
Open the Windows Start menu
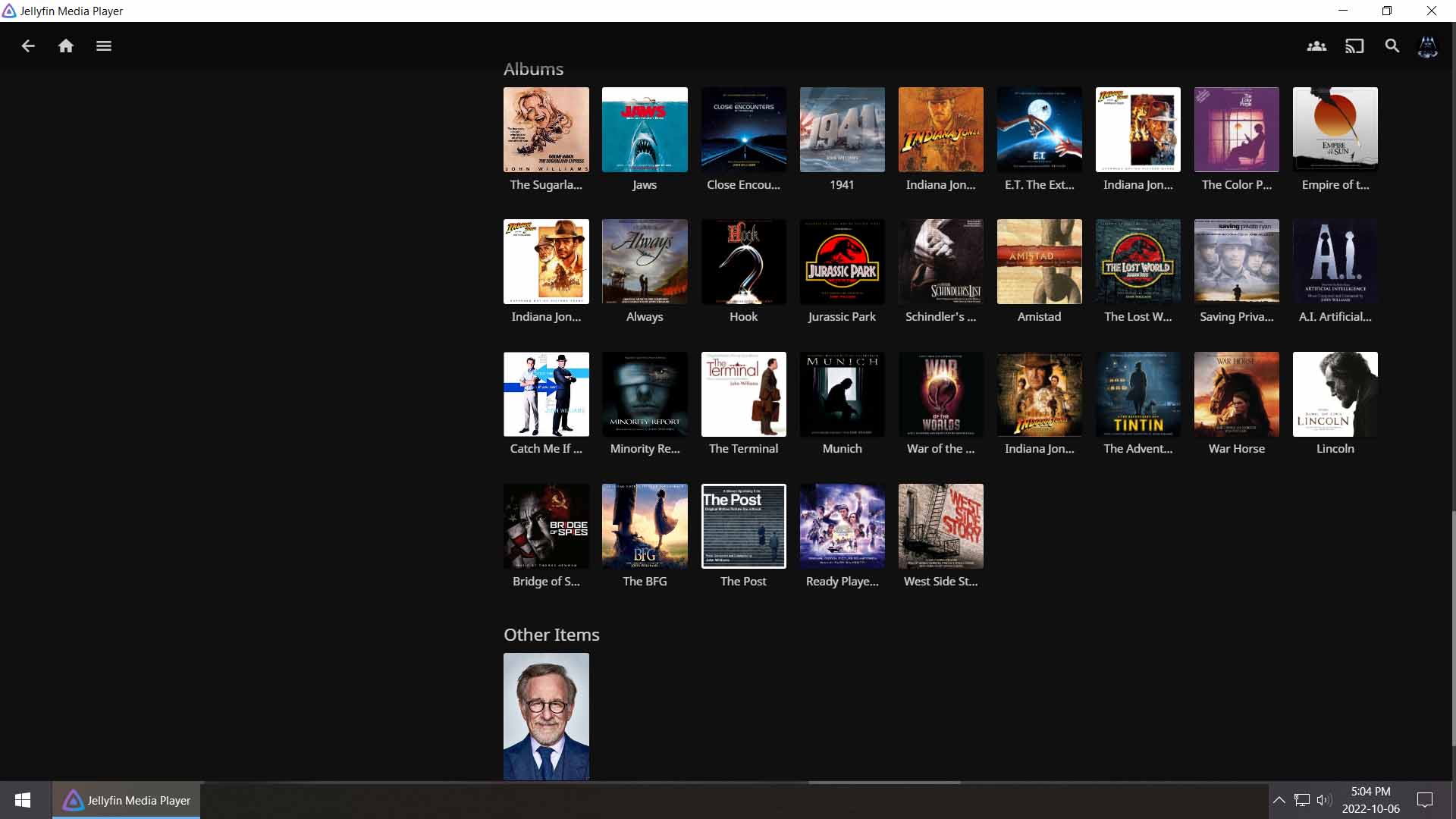click(x=23, y=800)
